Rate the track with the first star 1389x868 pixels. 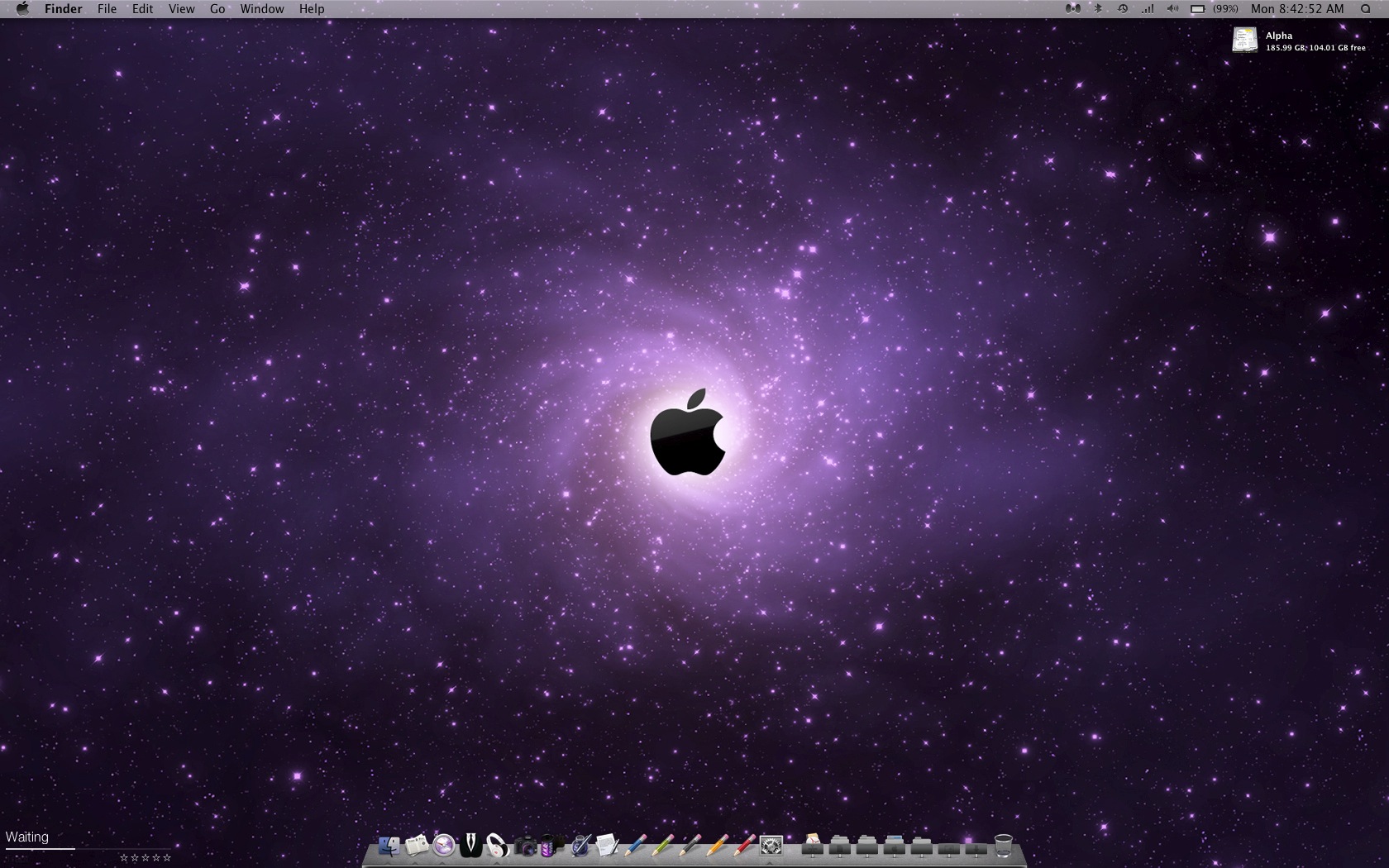124,858
